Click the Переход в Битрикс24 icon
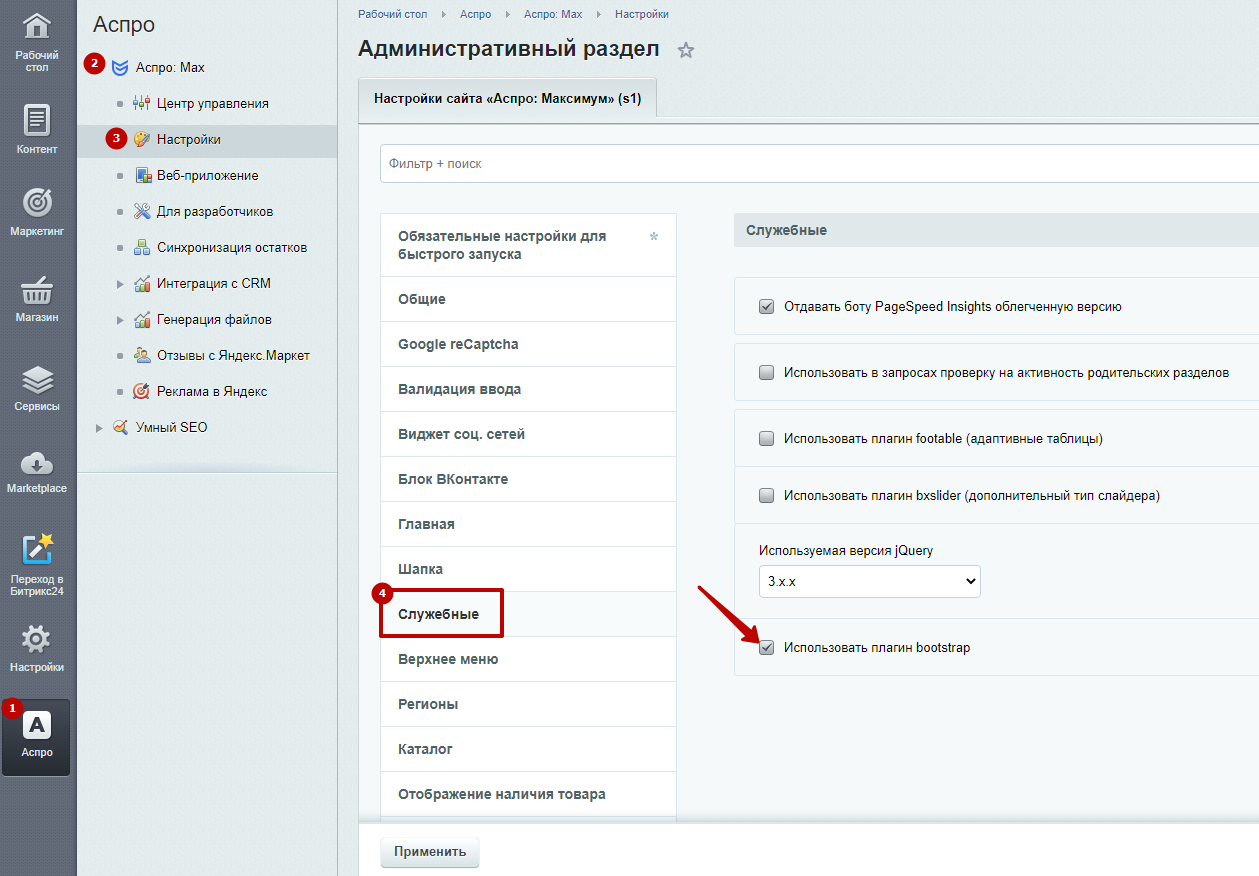This screenshot has width=1259, height=876. (x=37, y=550)
